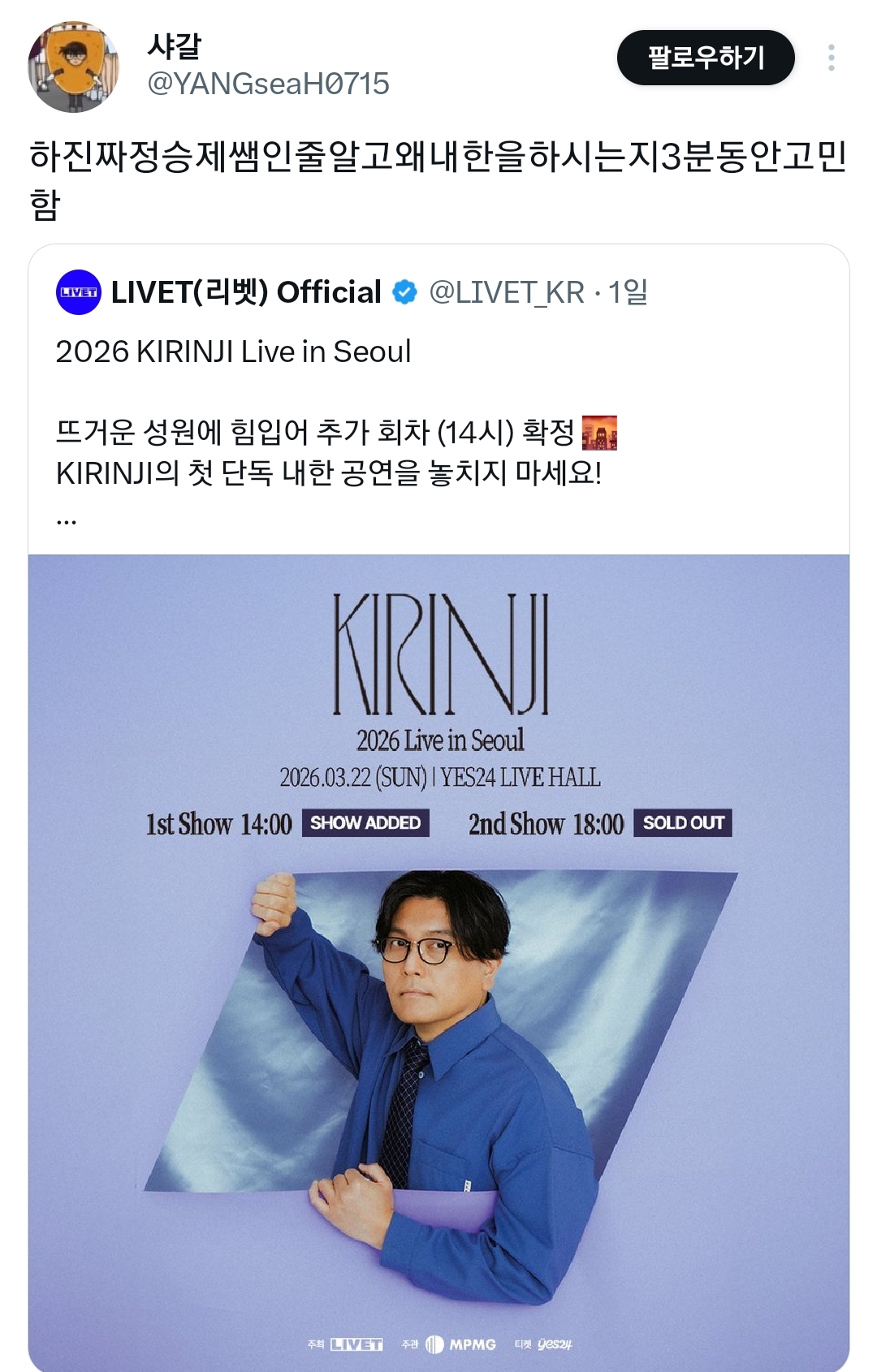Tap the 팔로우하기 follow button
This screenshot has height=1372, width=877.
(706, 58)
